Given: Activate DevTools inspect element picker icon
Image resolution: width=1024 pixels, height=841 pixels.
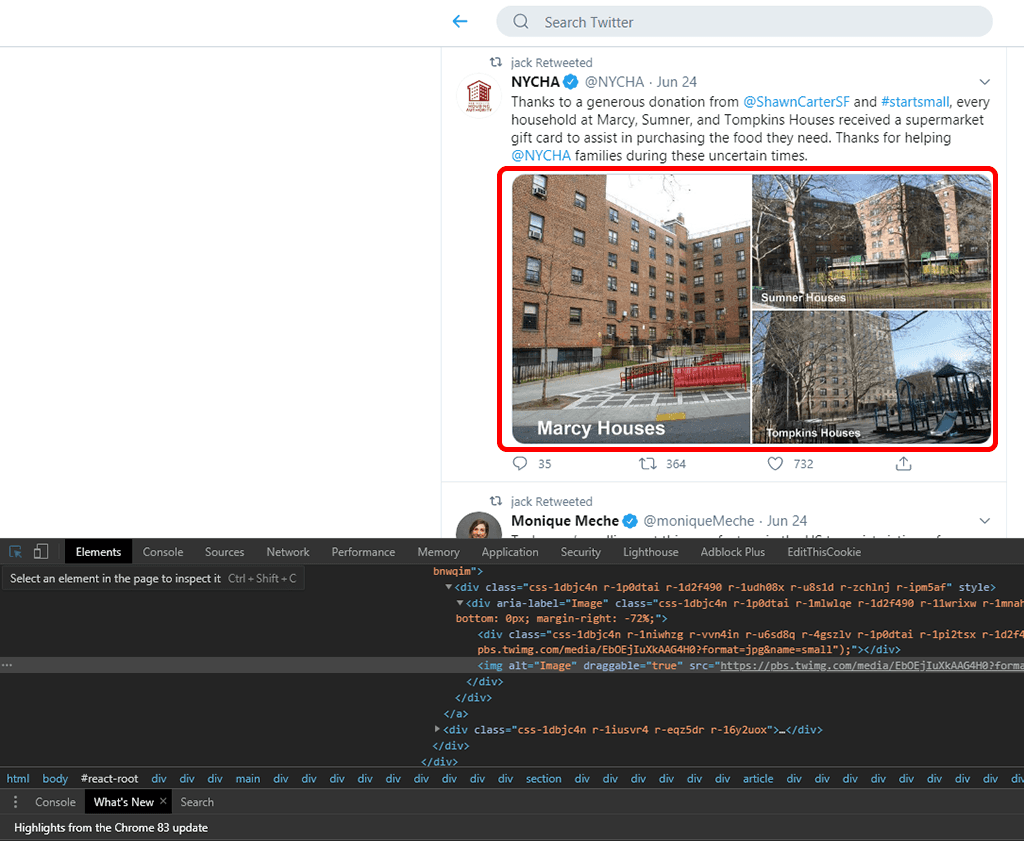Looking at the screenshot, I should tap(16, 552).
